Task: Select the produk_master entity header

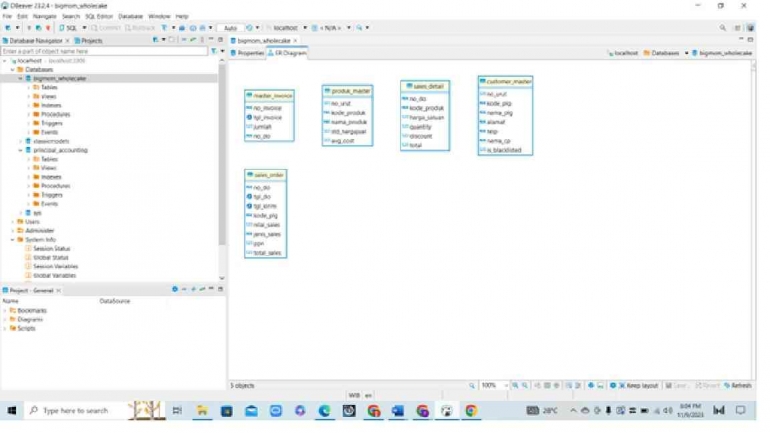Action: point(347,91)
